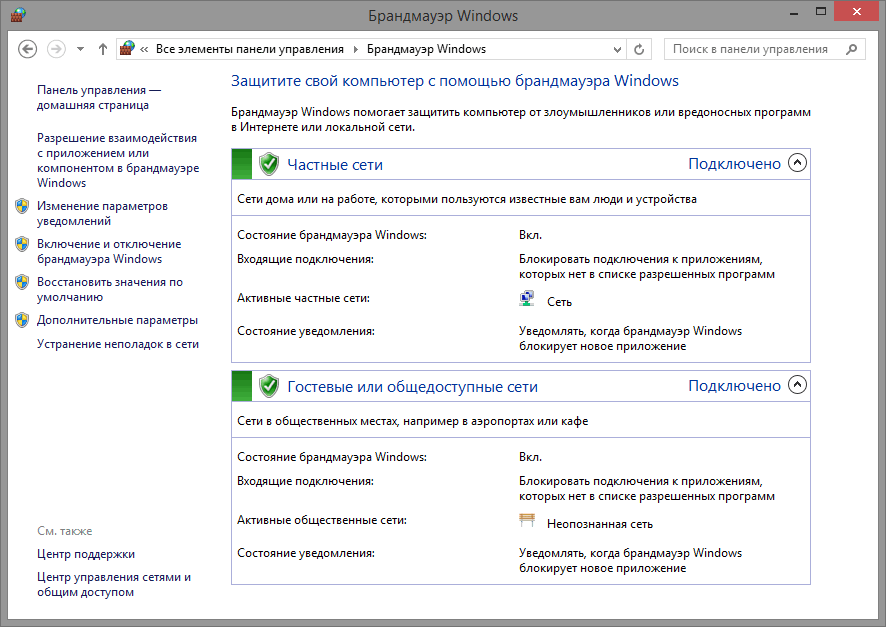Click the up-one-level arrow button
886x627 pixels.
tap(103, 49)
